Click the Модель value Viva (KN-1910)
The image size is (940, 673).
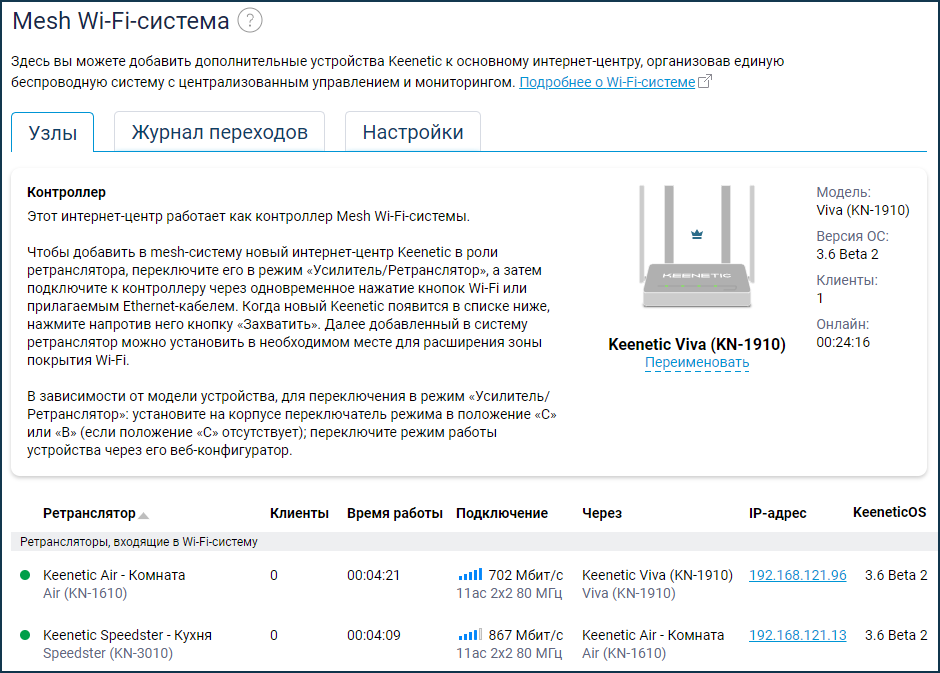[x=863, y=210]
